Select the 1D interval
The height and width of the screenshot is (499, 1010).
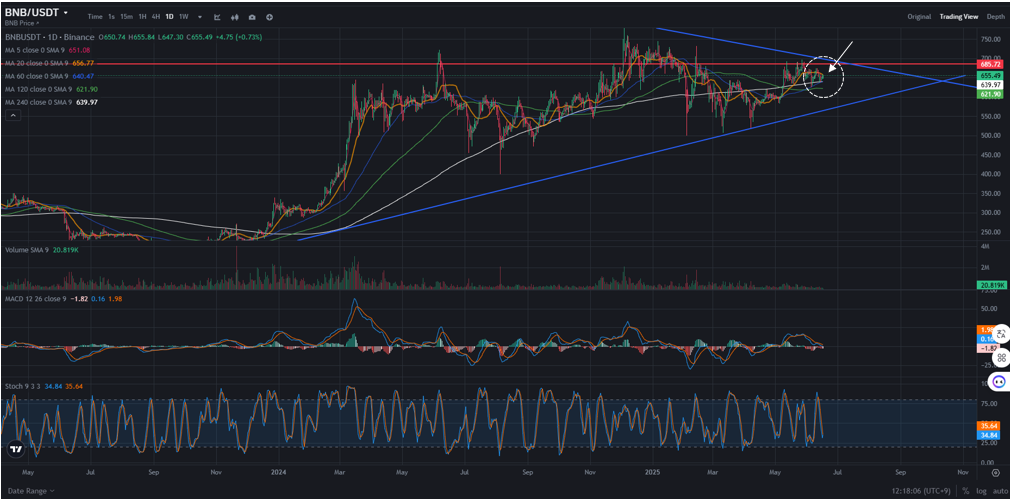tap(169, 17)
